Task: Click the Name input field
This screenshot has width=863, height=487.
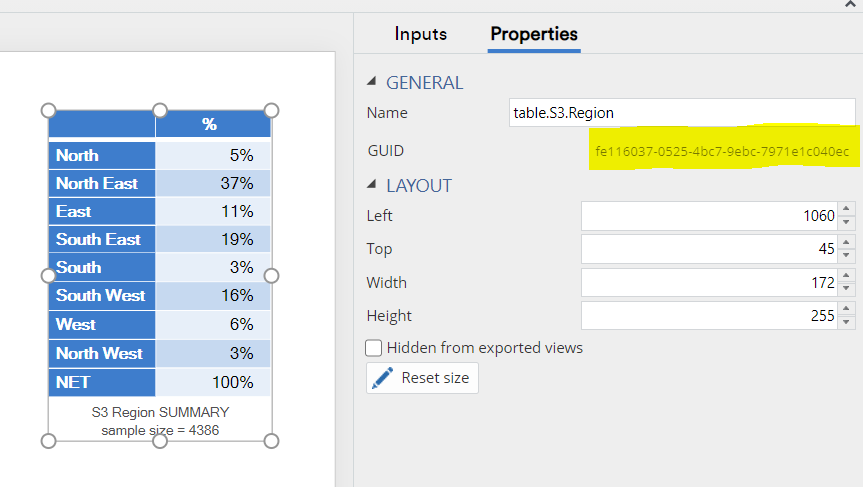Action: (682, 113)
